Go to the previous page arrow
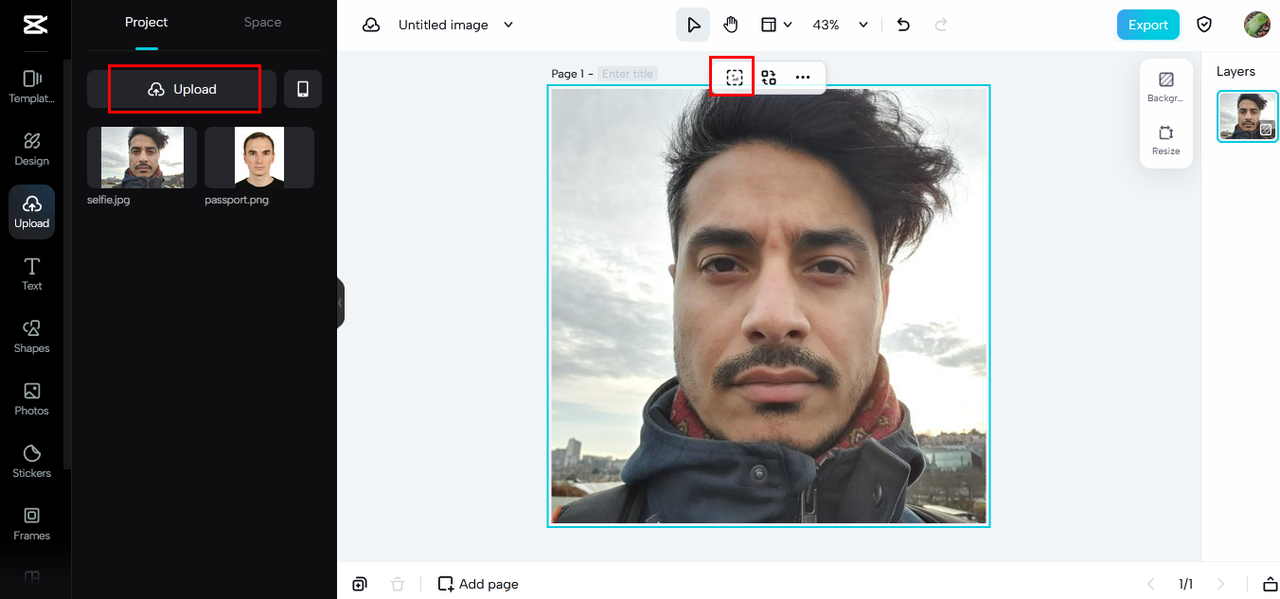The image size is (1280, 599). [x=1151, y=584]
